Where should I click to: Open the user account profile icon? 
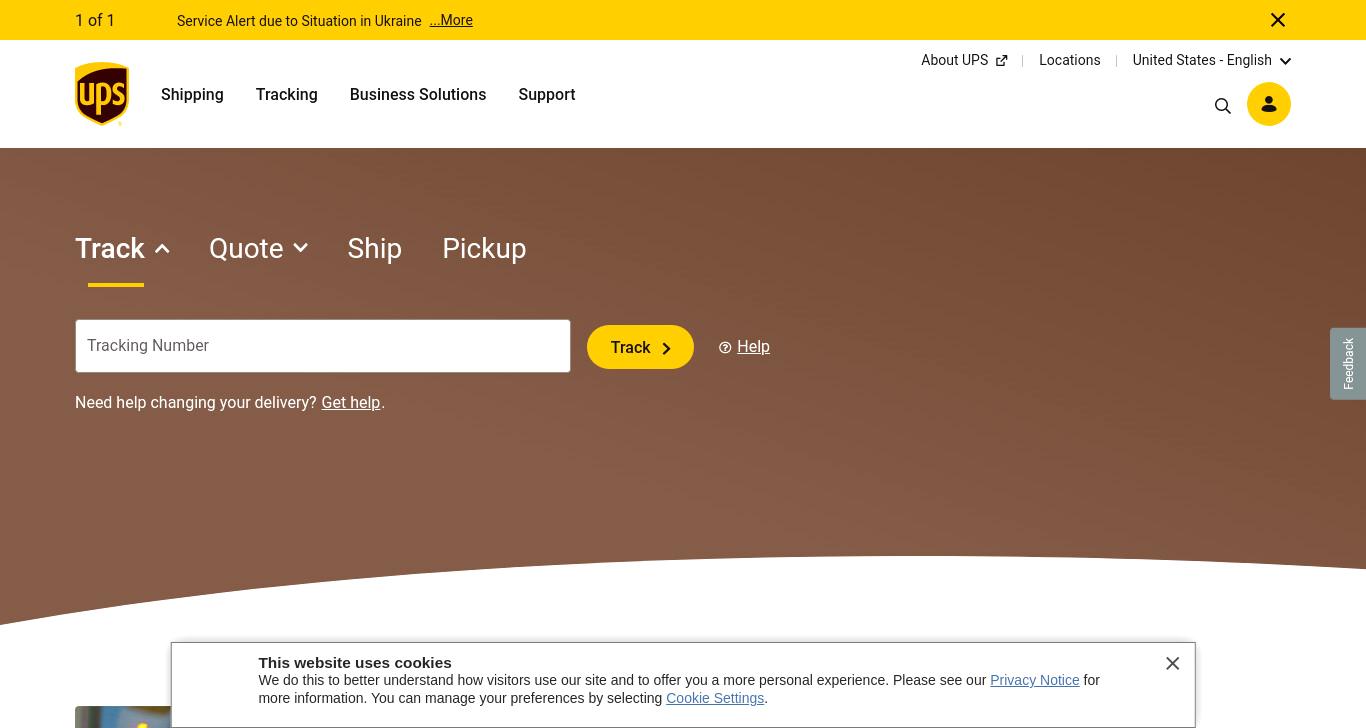[1269, 104]
